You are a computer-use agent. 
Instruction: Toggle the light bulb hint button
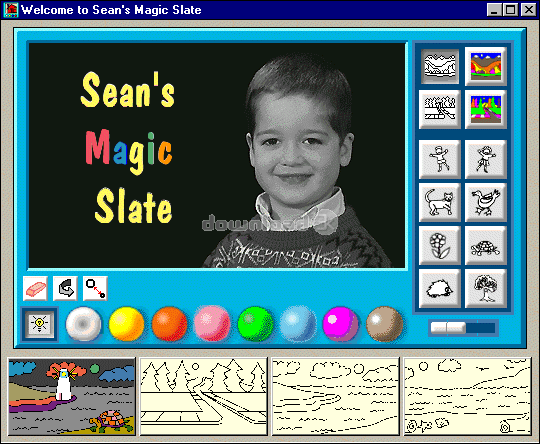click(x=40, y=324)
